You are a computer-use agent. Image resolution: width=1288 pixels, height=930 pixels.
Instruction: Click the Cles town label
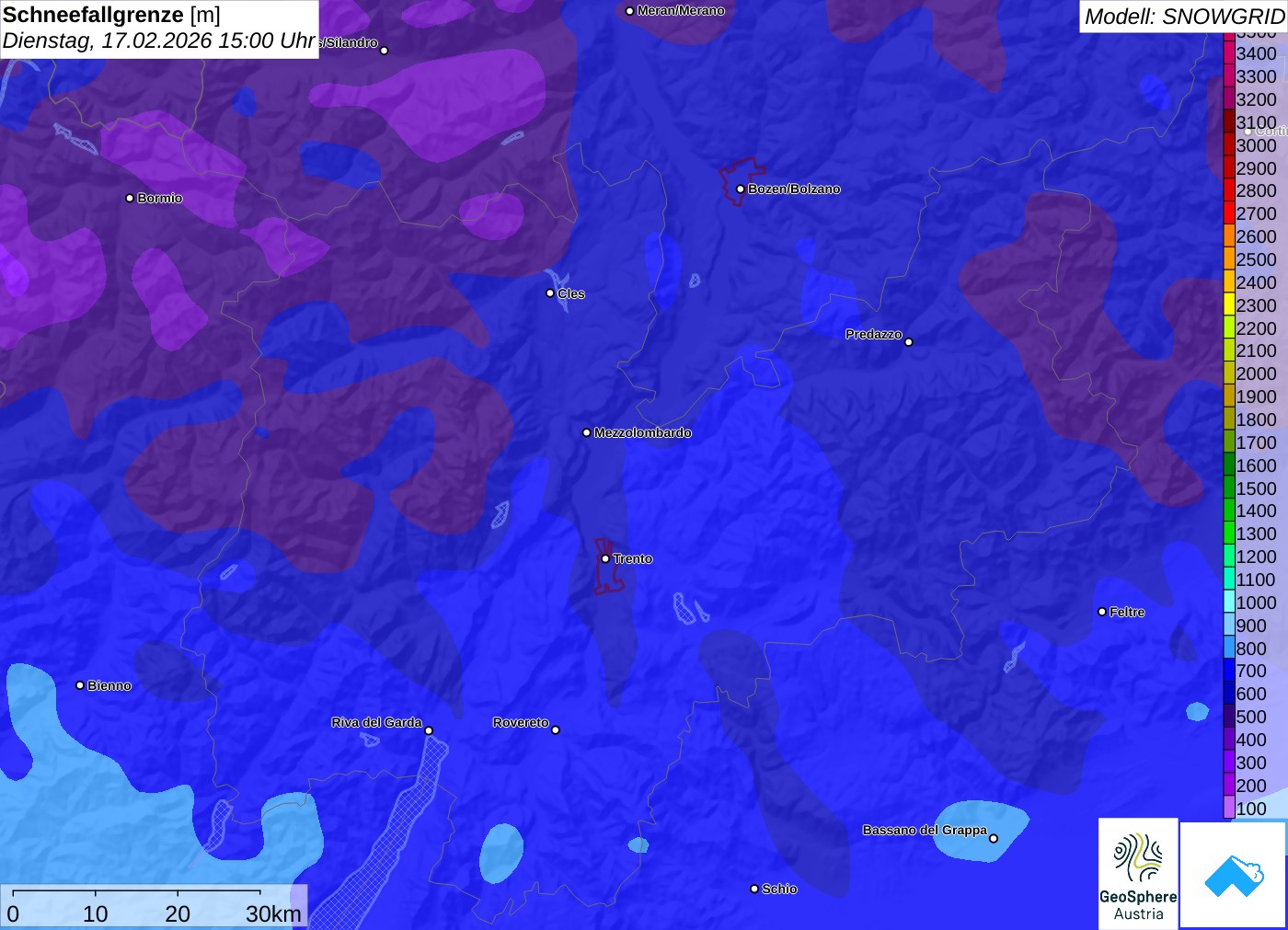(571, 293)
